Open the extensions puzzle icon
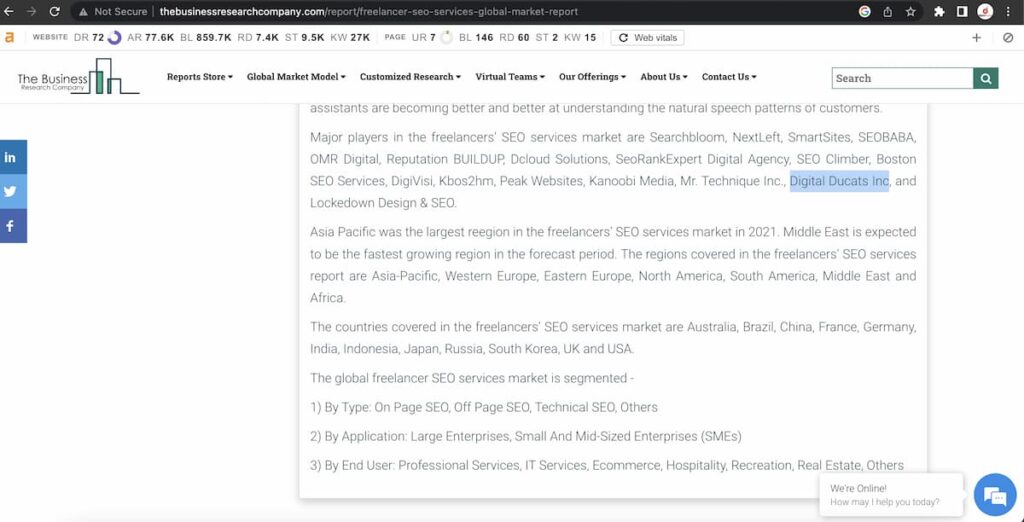The width and height of the screenshot is (1024, 522). 939,11
